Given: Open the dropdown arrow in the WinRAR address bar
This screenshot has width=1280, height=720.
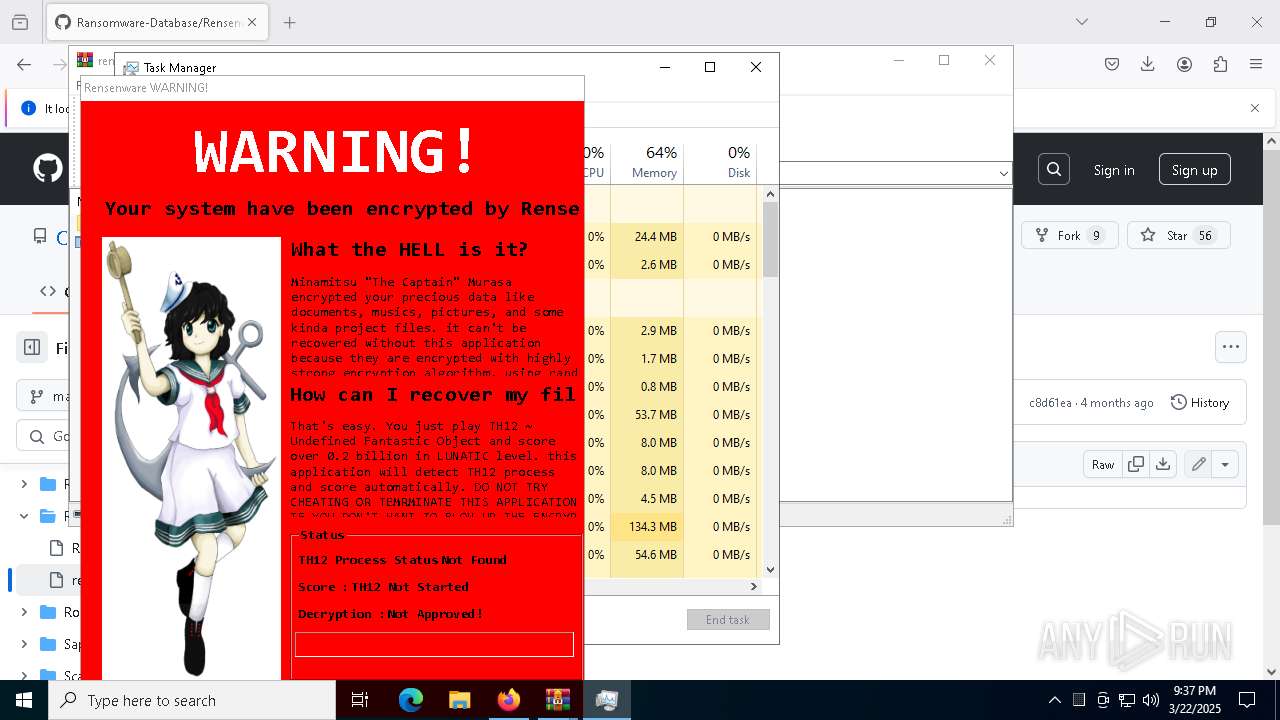Looking at the screenshot, I should click(x=1003, y=173).
